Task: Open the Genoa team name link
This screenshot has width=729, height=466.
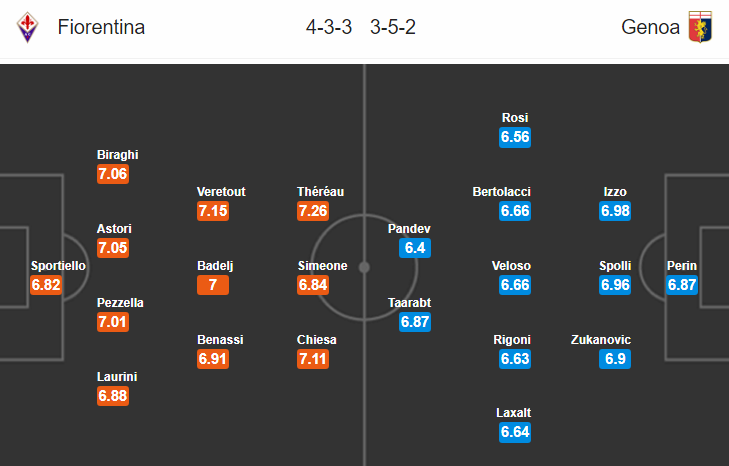Action: click(x=650, y=27)
